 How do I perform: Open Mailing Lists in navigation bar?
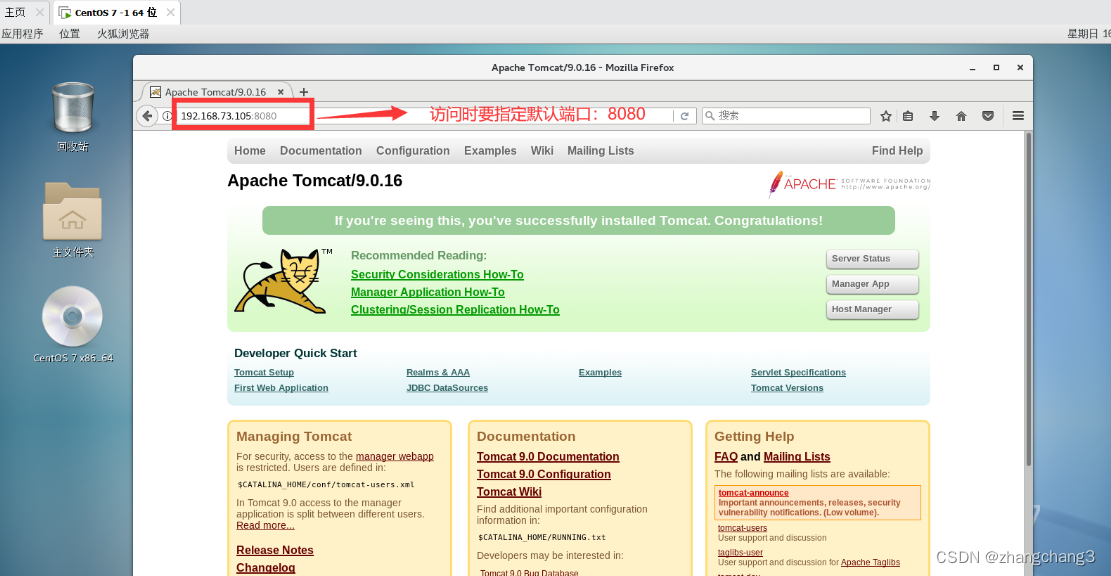tap(600, 151)
